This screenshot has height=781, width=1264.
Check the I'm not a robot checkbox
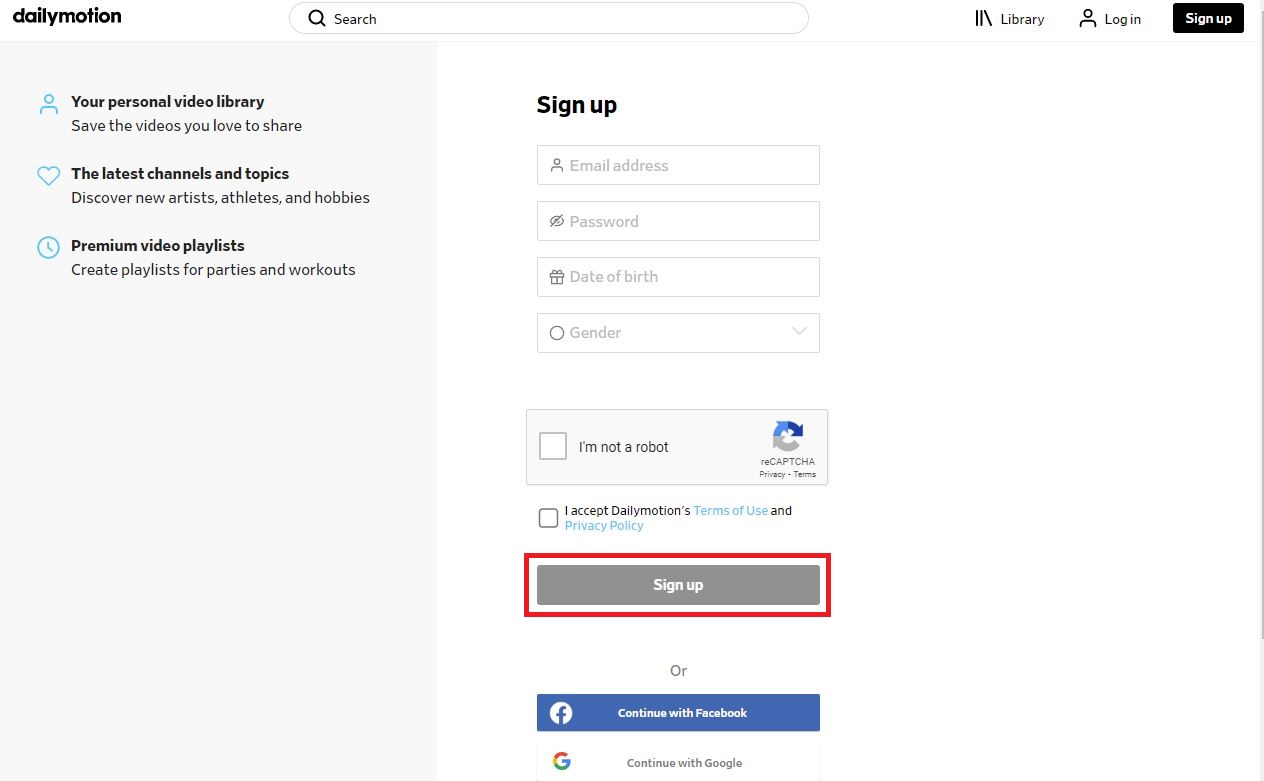click(x=553, y=446)
